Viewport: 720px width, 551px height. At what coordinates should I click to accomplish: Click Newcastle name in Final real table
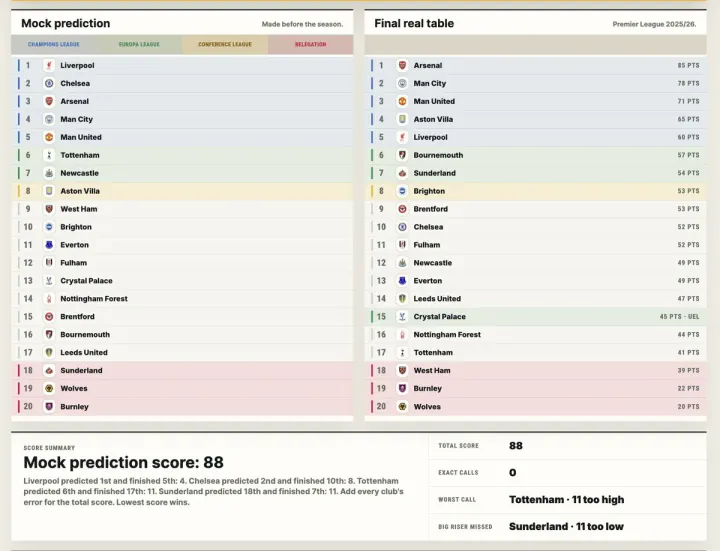coord(433,263)
